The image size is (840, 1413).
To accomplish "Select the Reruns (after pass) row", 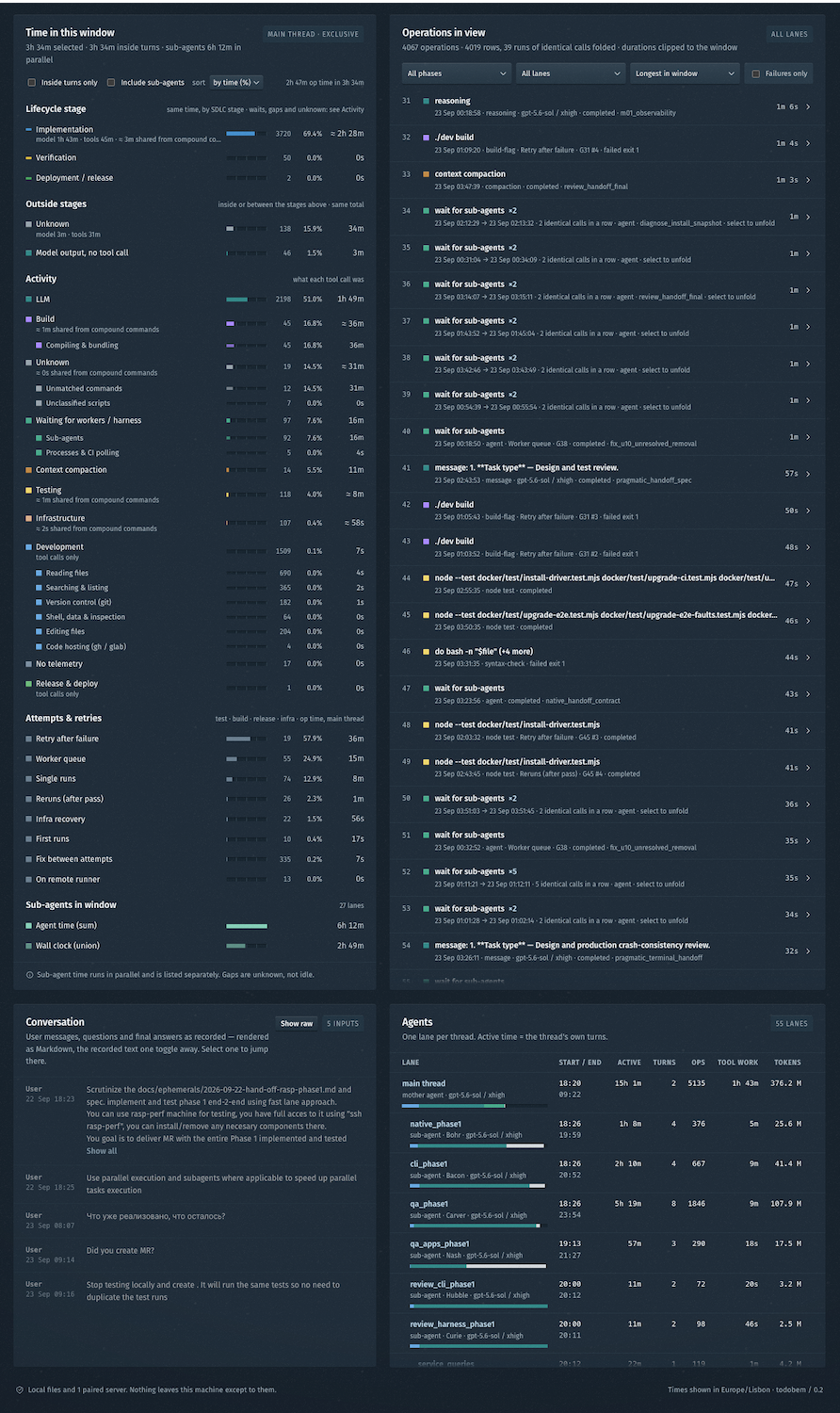I will click(195, 799).
